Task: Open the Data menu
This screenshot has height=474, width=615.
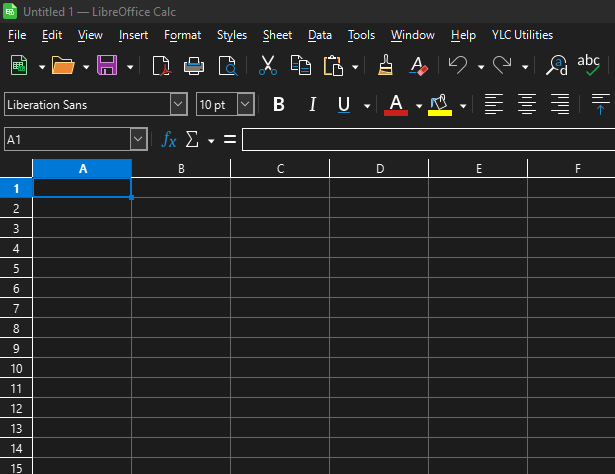Action: tap(320, 35)
